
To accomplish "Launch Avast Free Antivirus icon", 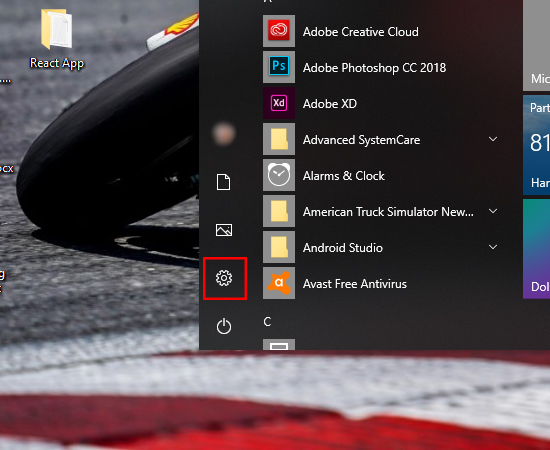I will coord(279,283).
